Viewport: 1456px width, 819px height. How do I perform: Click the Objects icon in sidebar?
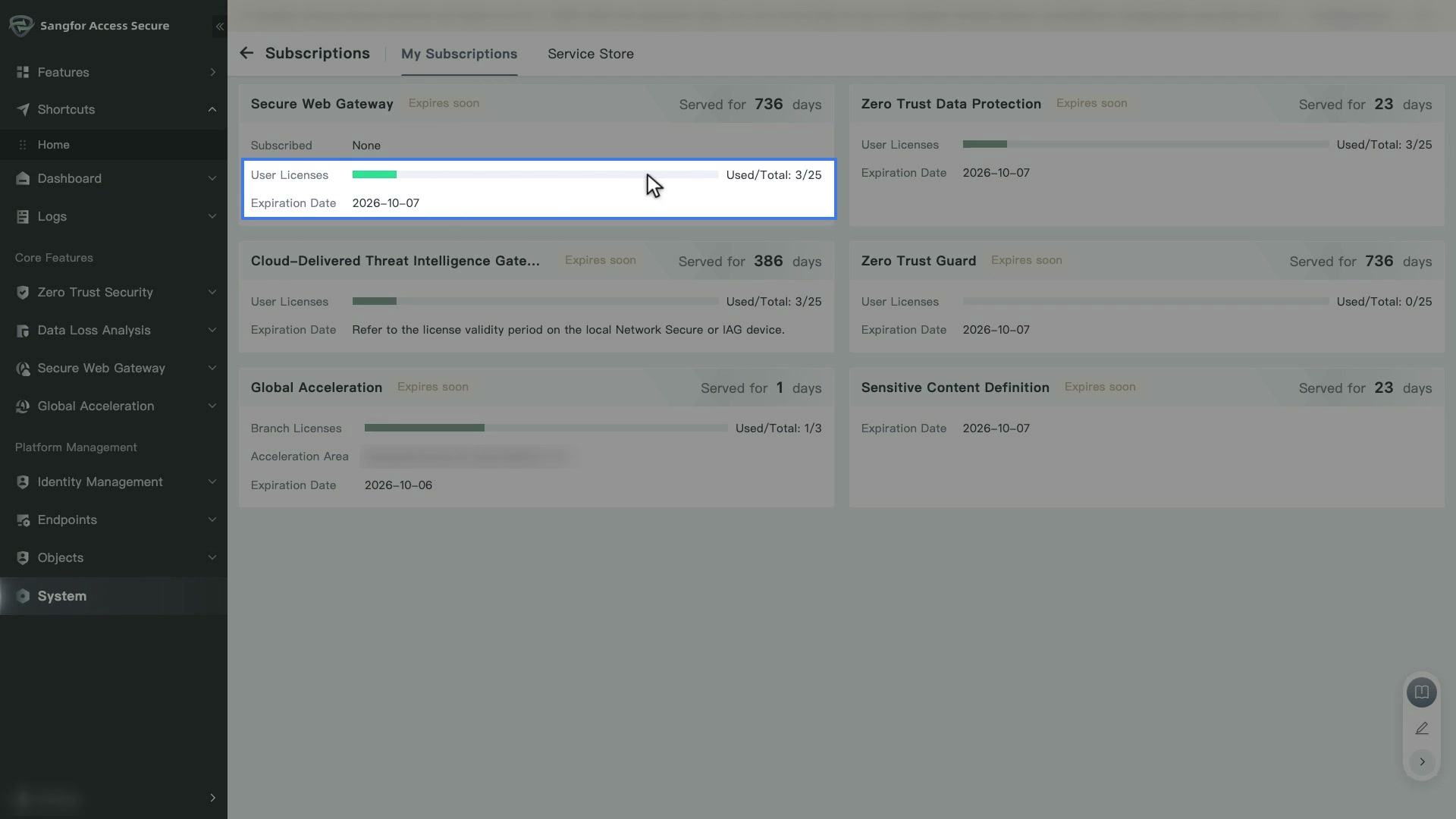click(x=23, y=557)
